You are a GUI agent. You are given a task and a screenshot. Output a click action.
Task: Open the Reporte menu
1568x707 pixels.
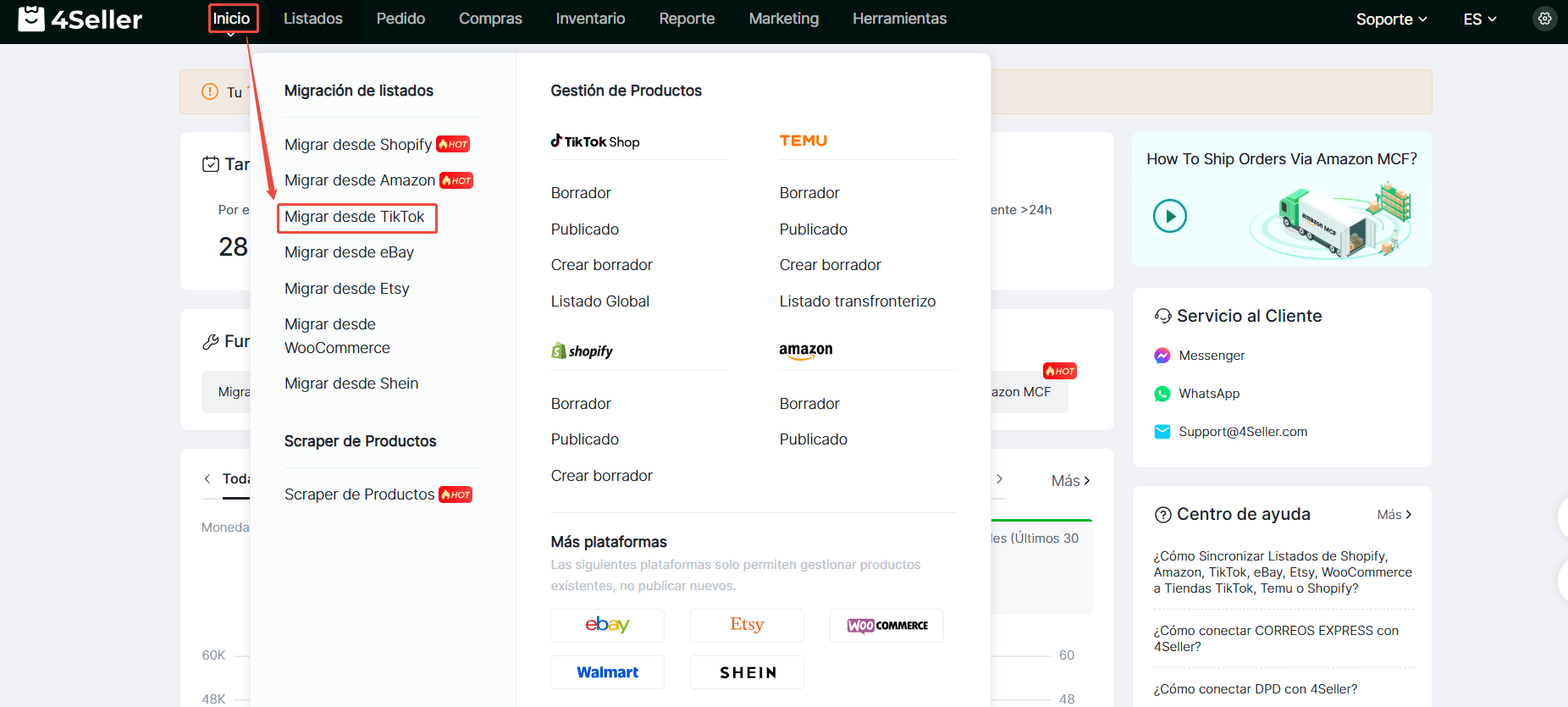click(687, 19)
